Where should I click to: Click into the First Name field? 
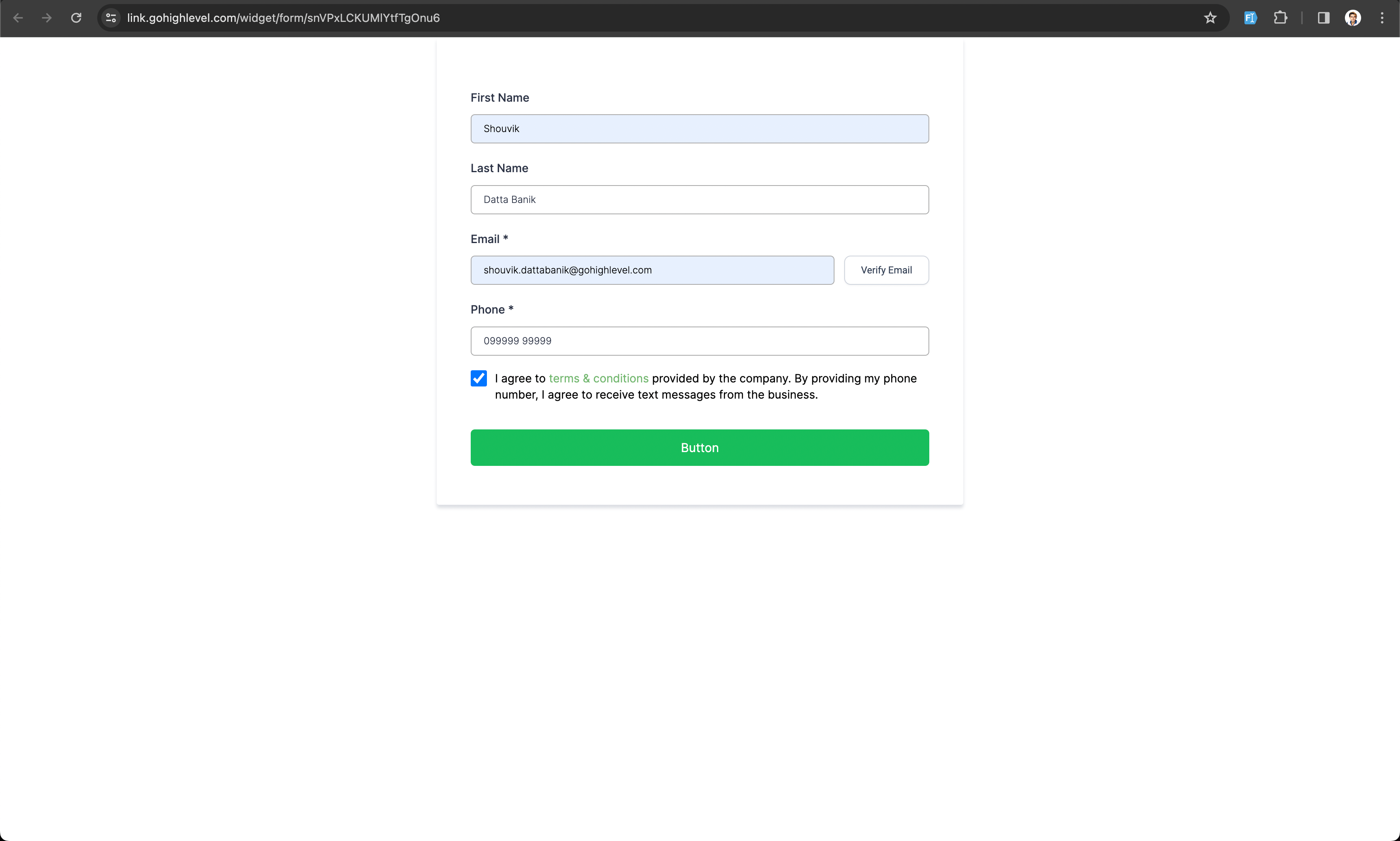pyautogui.click(x=699, y=129)
